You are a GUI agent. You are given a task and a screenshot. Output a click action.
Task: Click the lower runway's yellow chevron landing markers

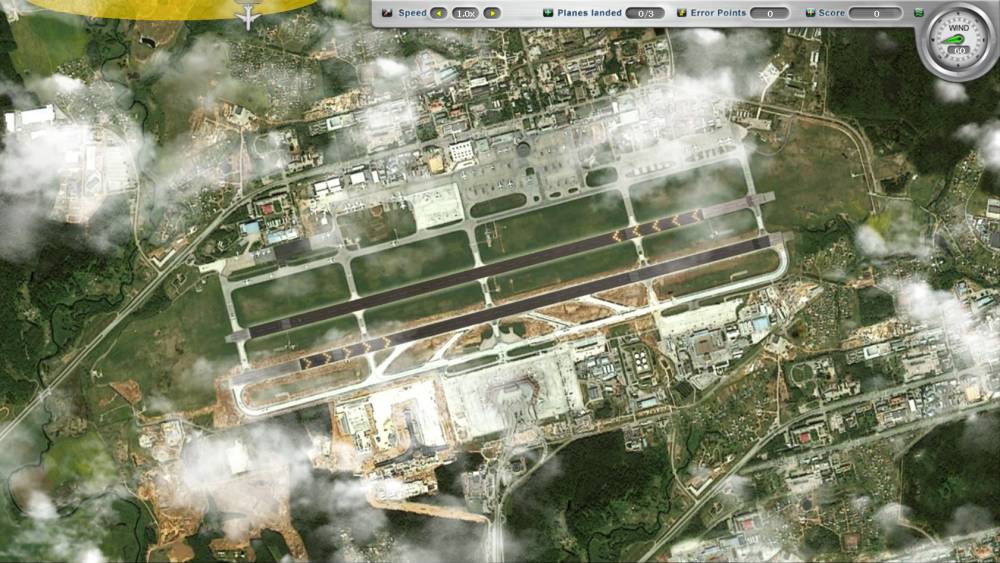[x=346, y=353]
